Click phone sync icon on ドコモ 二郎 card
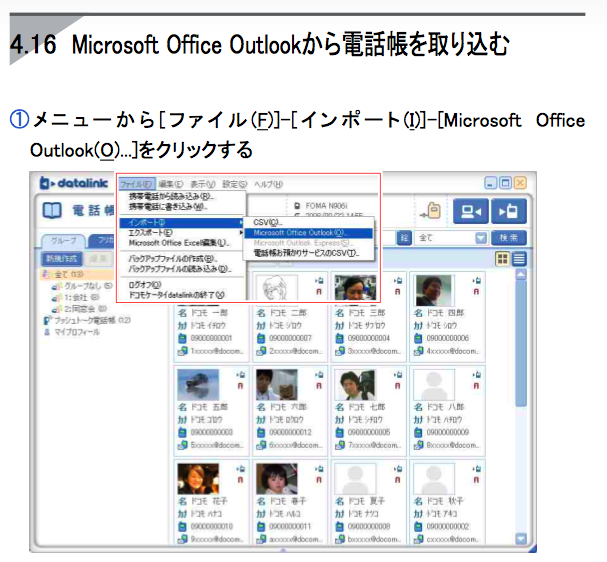Viewport: 607px width, 562px height. 319,281
